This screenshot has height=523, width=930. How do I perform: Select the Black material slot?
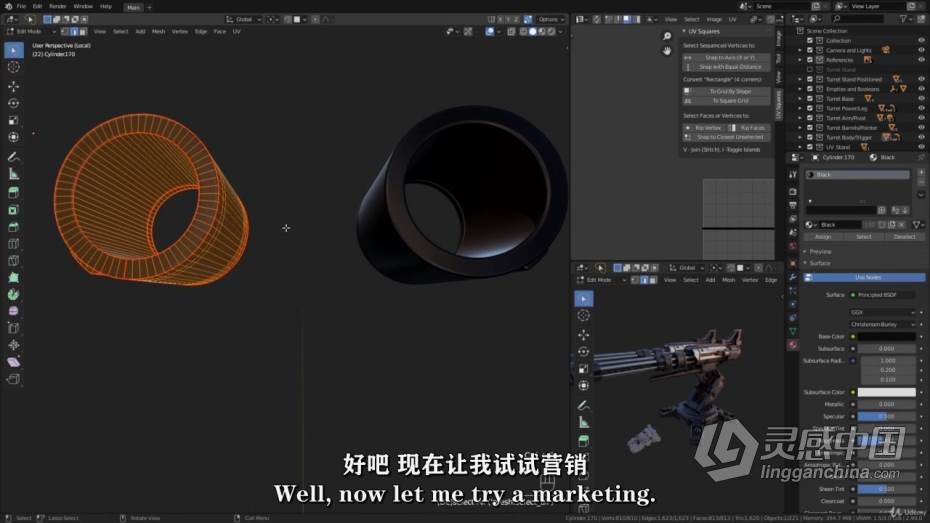[858, 175]
